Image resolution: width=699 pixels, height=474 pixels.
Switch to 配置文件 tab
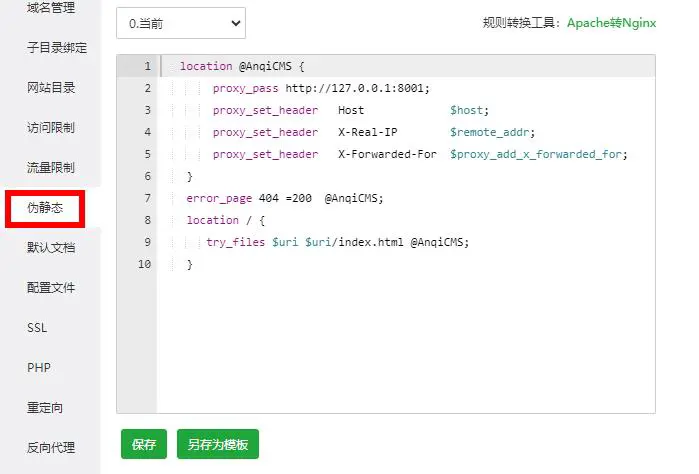point(50,288)
